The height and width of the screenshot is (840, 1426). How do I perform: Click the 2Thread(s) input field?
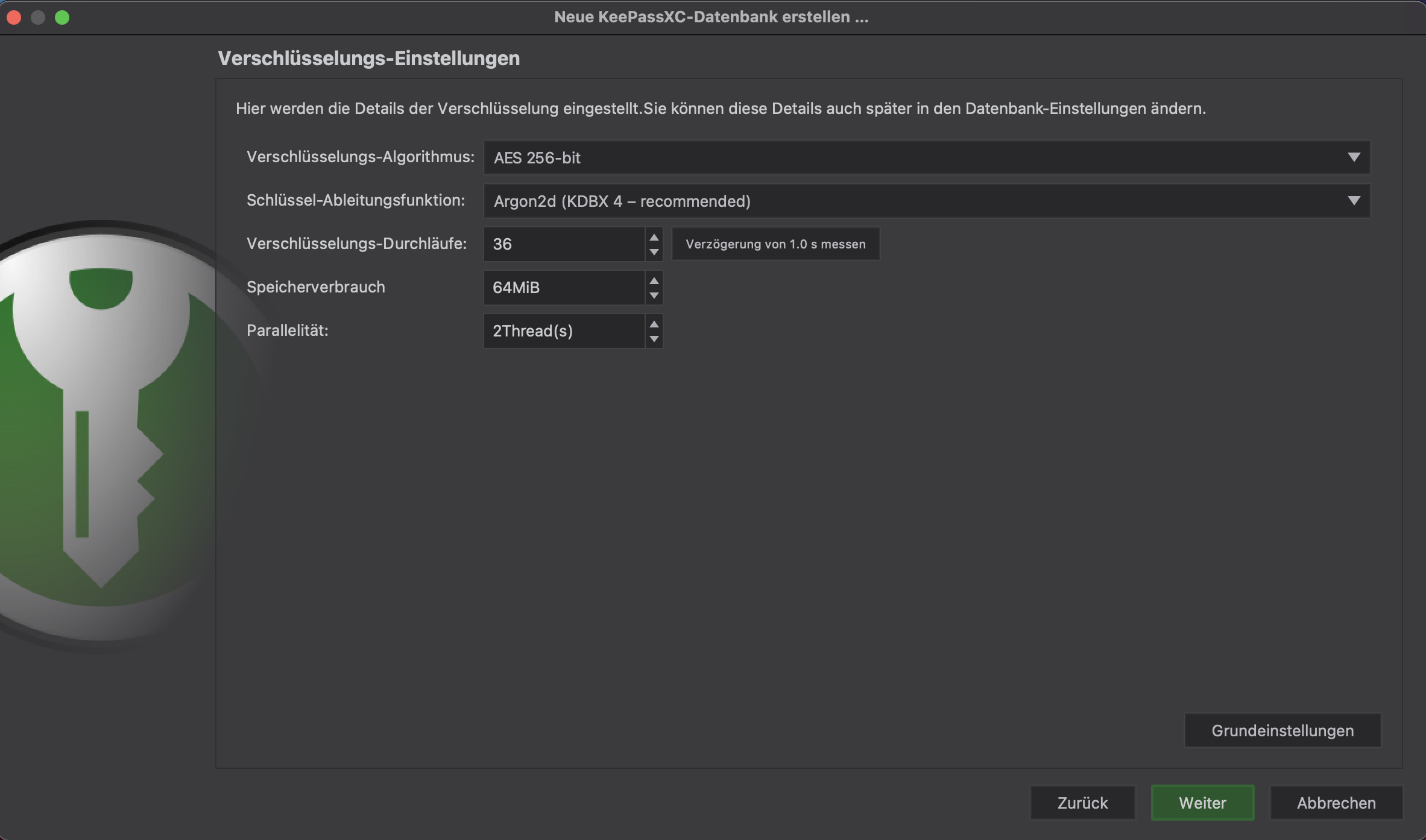click(561, 330)
